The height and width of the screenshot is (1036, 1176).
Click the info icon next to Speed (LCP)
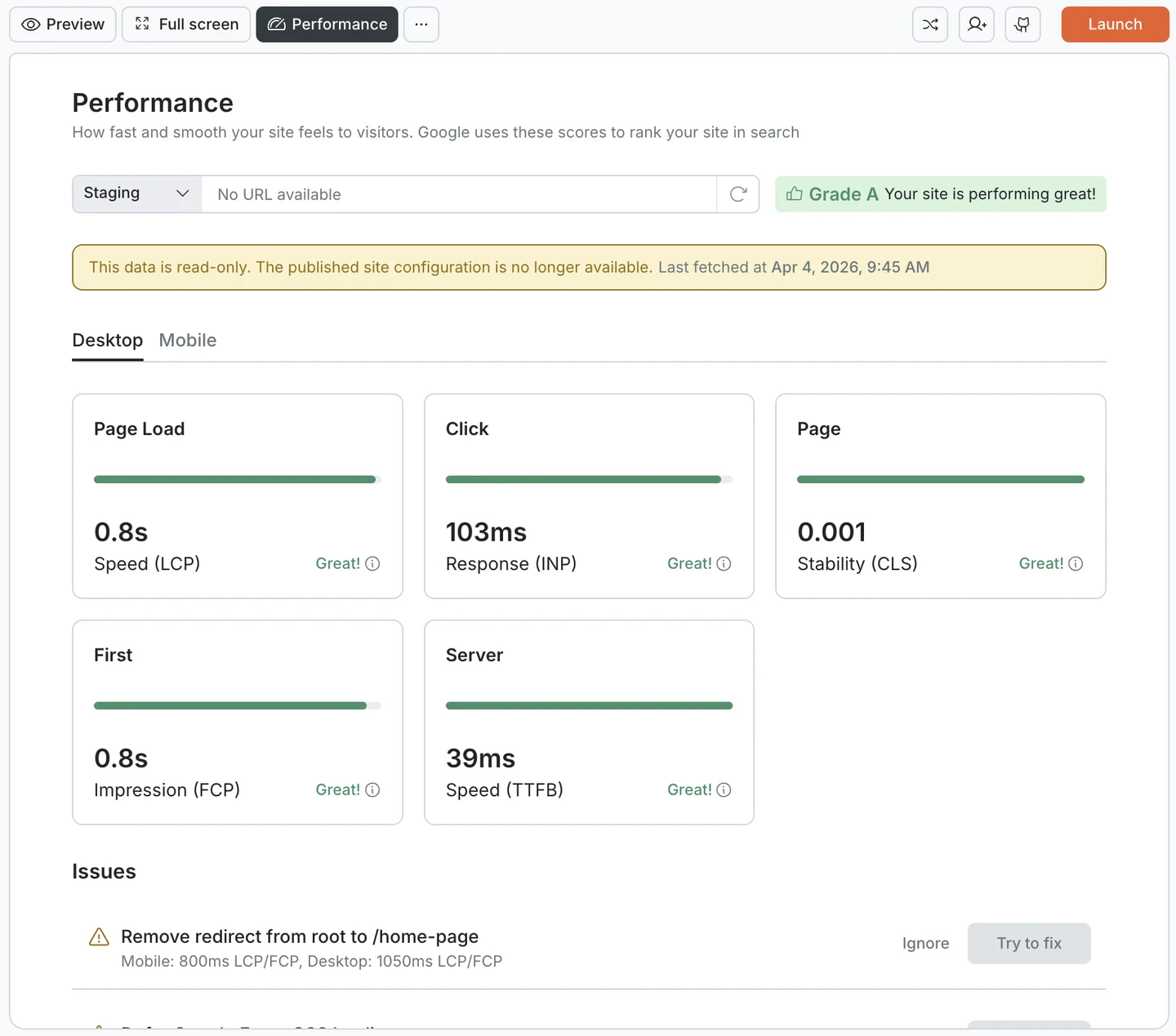tap(373, 563)
